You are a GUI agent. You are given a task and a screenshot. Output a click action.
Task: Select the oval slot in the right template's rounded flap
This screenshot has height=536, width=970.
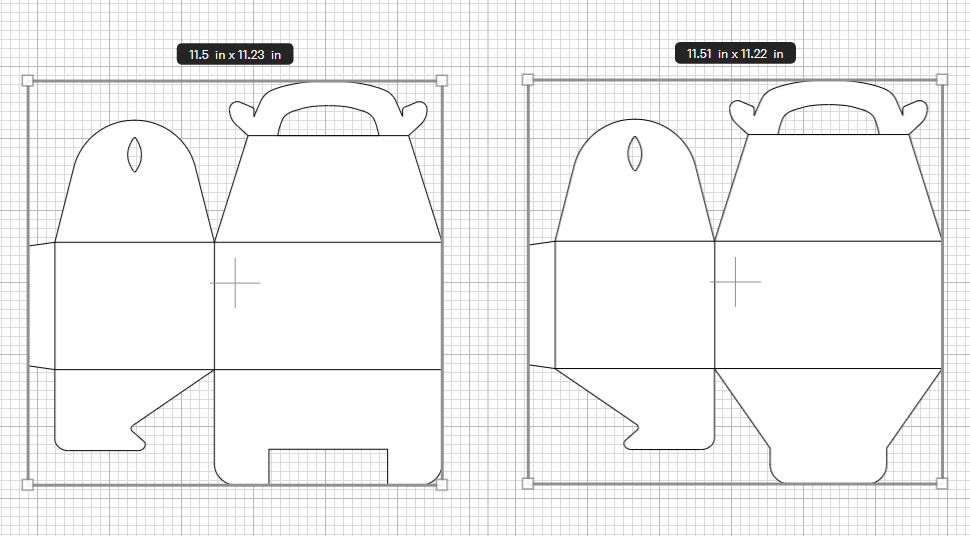coord(635,153)
